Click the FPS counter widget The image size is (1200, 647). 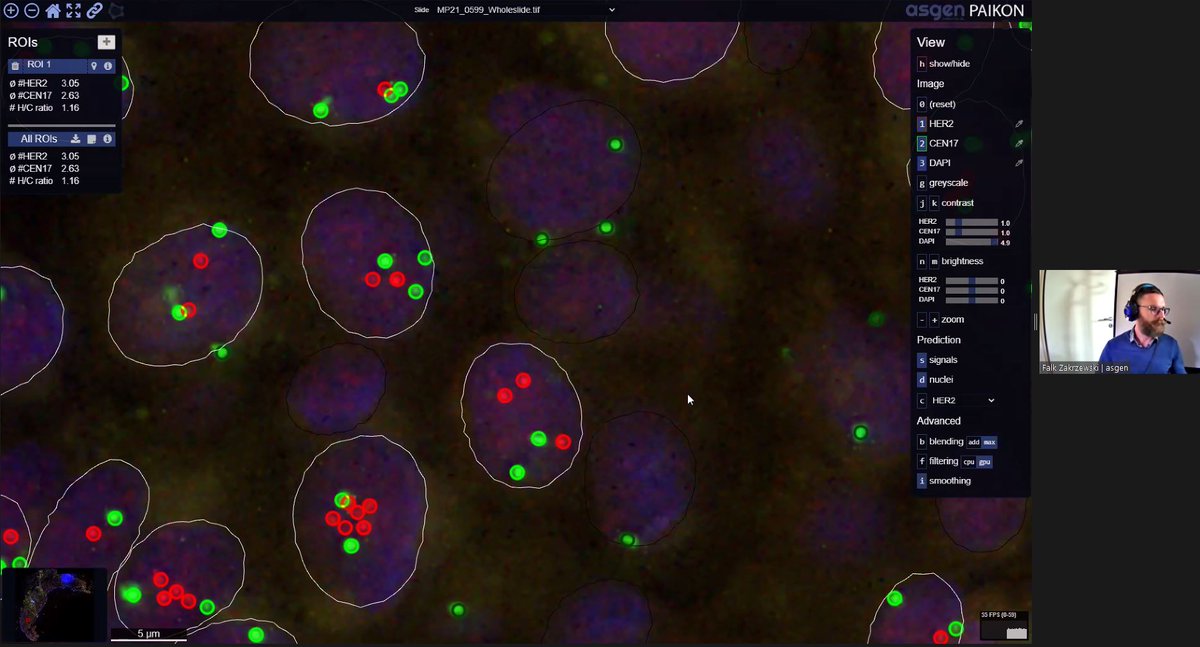(x=1005, y=626)
